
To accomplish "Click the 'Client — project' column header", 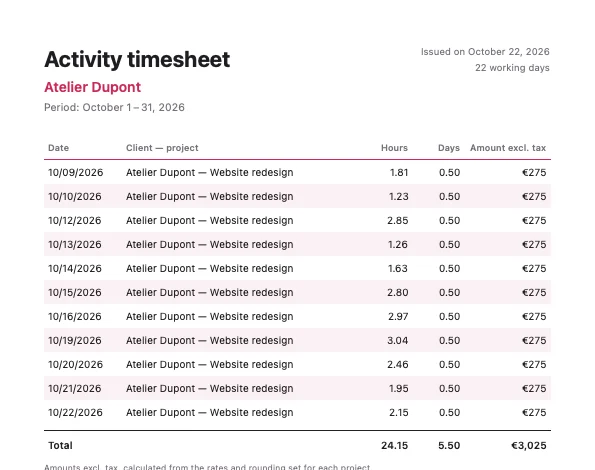I will click(x=162, y=148).
